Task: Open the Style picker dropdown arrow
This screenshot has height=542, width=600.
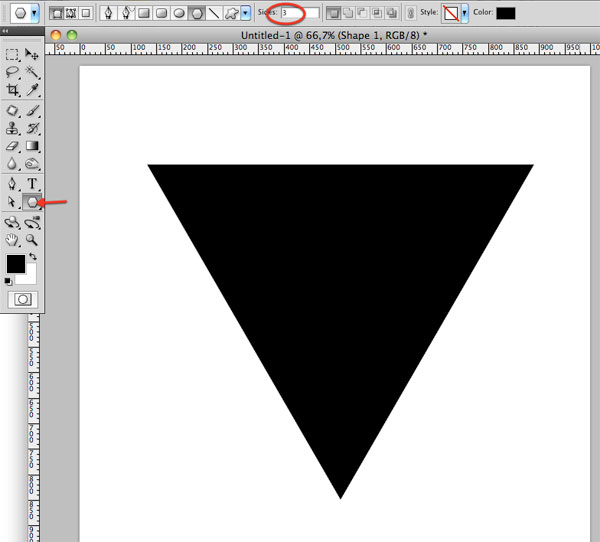Action: (x=464, y=14)
